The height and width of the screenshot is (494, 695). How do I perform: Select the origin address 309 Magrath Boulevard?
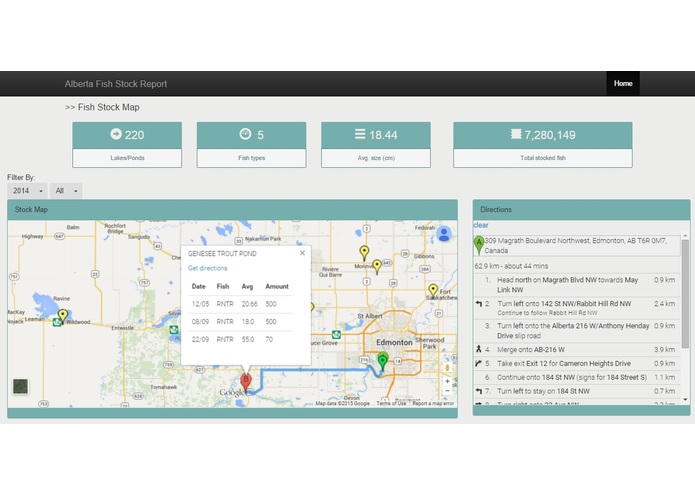(x=575, y=245)
